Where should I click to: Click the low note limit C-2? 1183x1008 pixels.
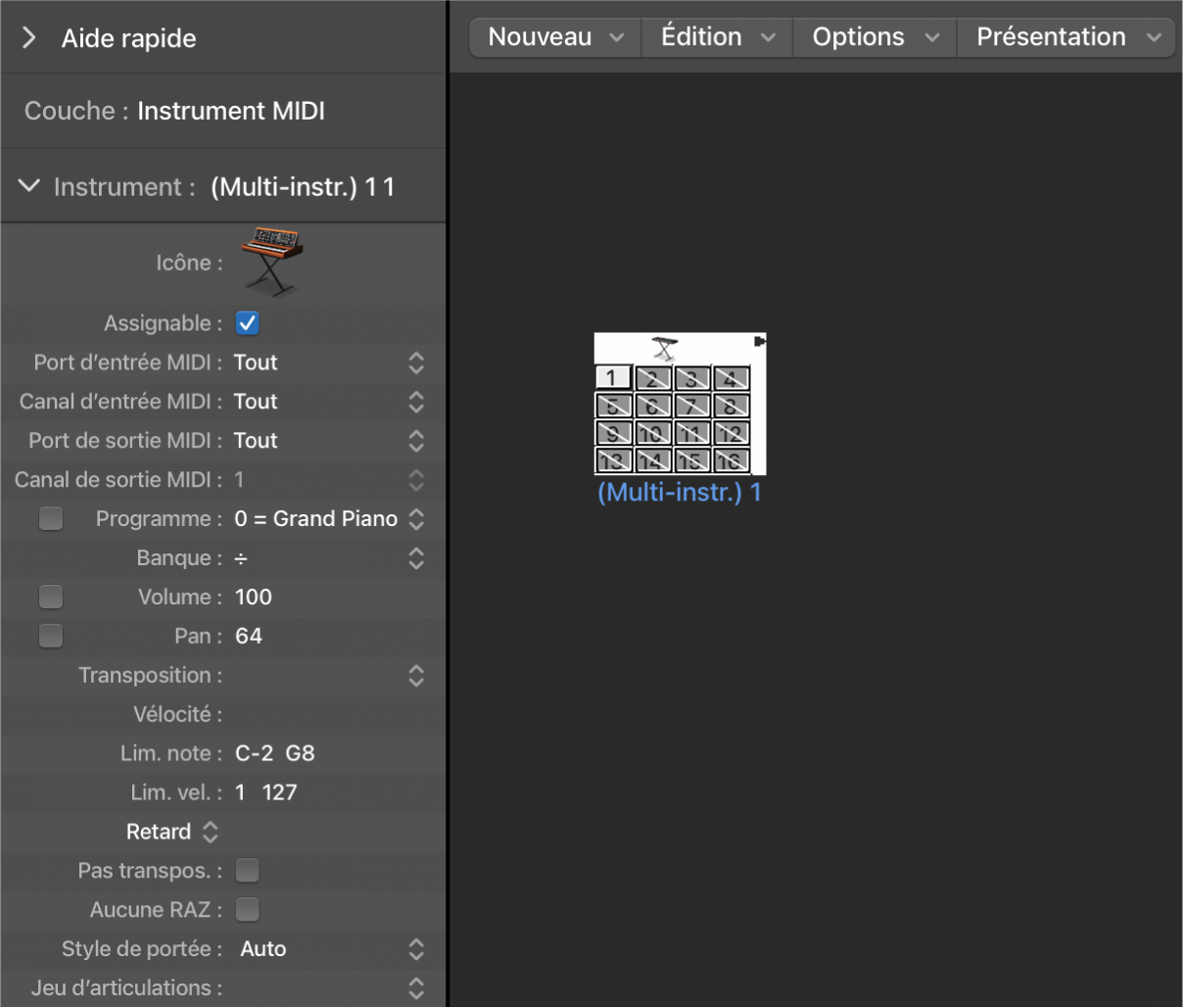pyautogui.click(x=255, y=753)
